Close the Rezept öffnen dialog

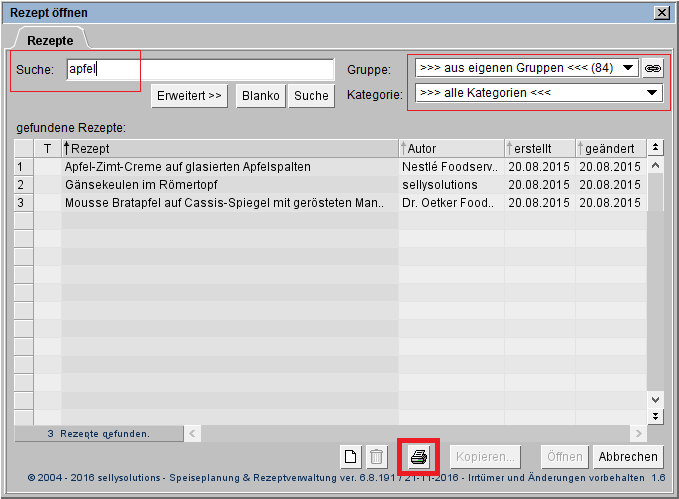coord(661,12)
